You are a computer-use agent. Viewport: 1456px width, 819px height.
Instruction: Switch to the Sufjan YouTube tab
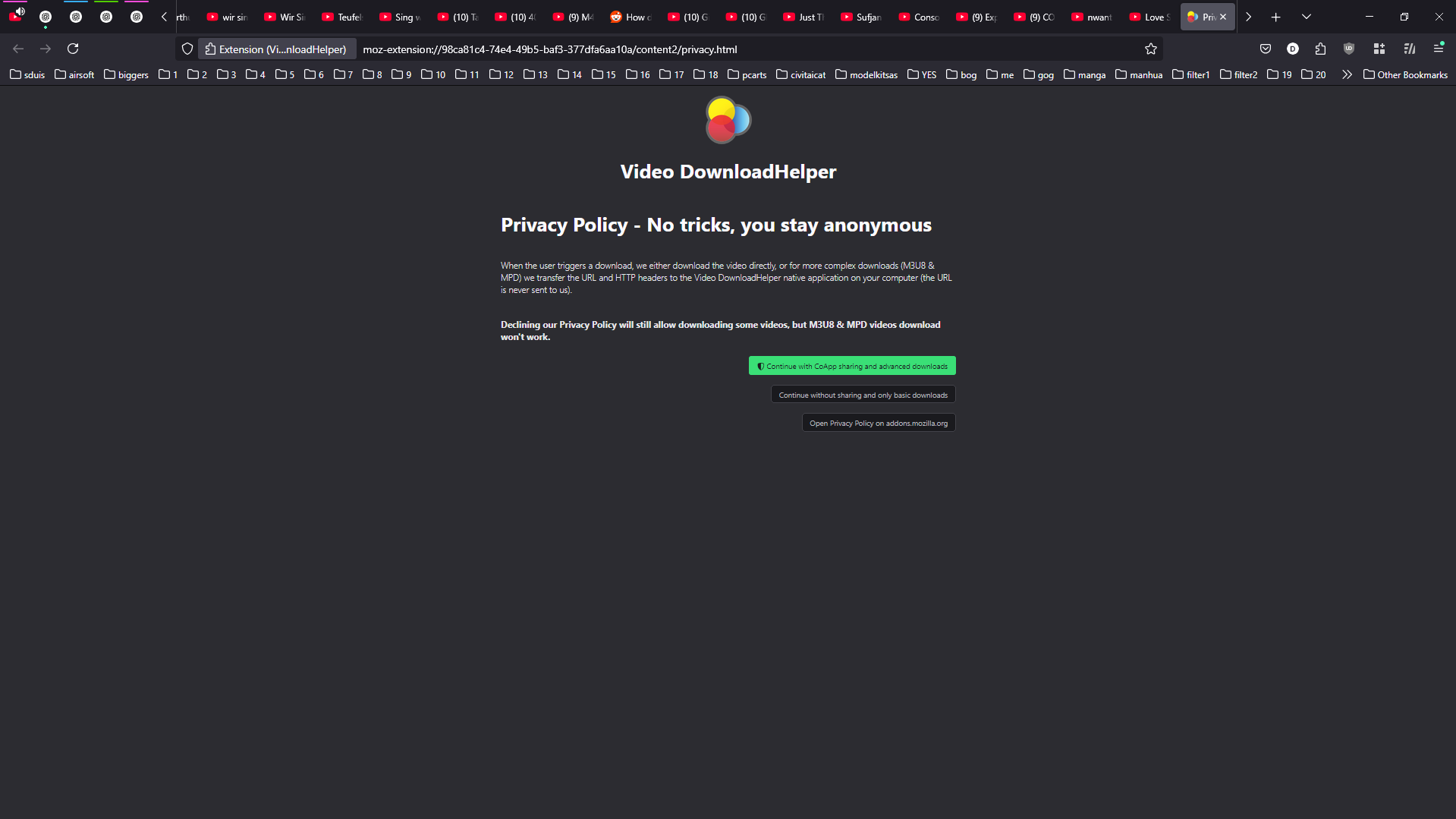coord(861,17)
